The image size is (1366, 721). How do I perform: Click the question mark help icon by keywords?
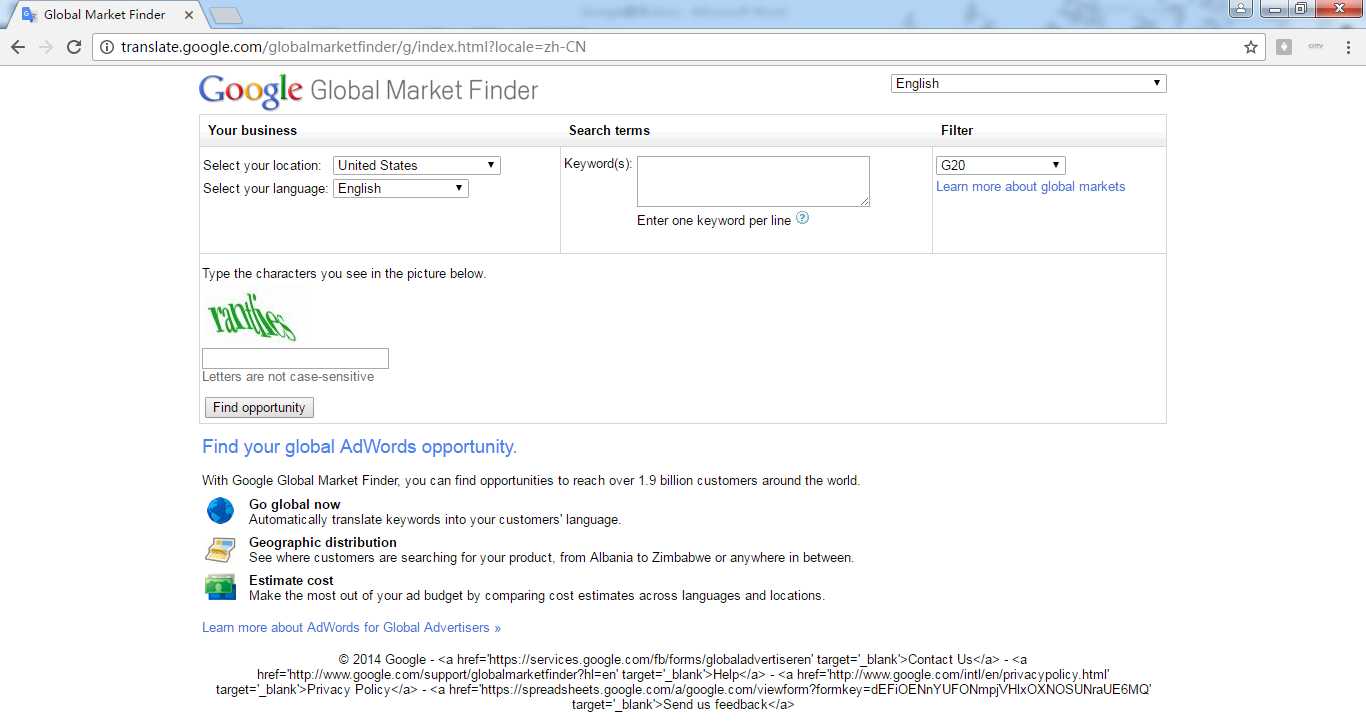[x=802, y=218]
